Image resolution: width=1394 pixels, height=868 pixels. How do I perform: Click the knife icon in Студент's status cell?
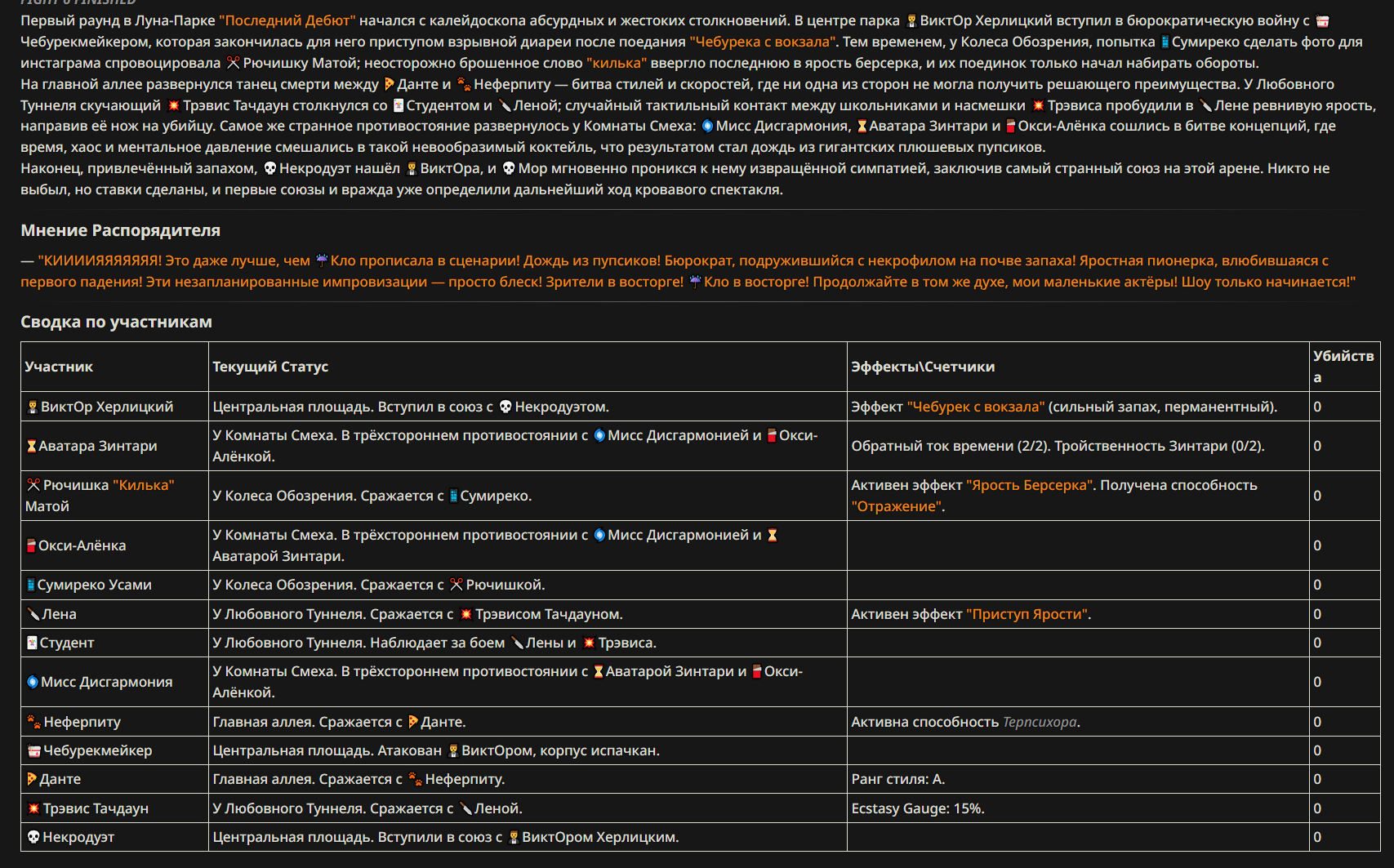pyautogui.click(x=517, y=643)
